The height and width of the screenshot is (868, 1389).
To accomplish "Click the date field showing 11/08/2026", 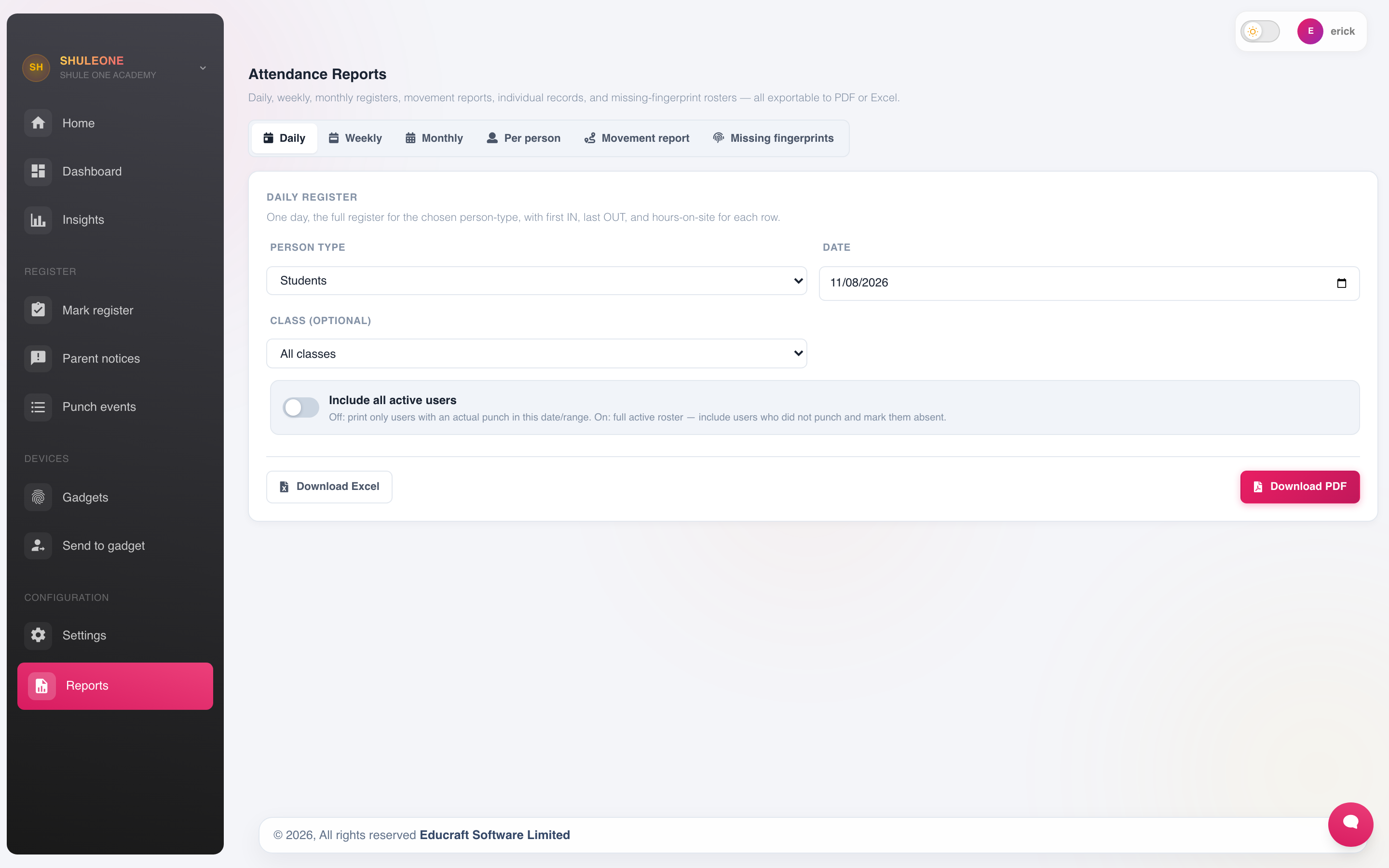I will [1089, 283].
